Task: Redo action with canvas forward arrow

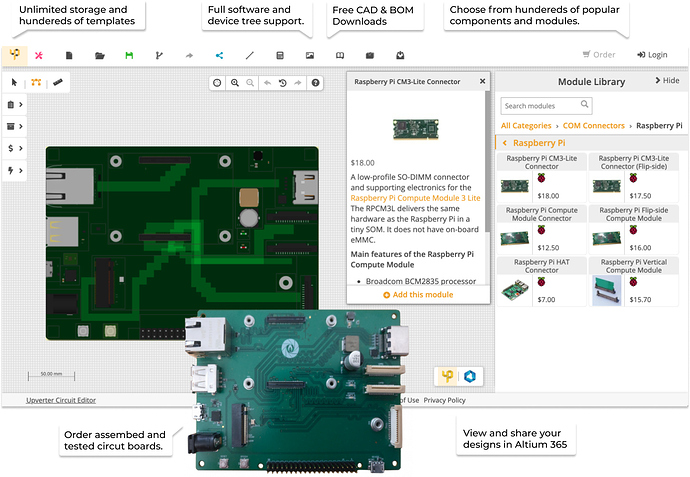Action: click(298, 83)
